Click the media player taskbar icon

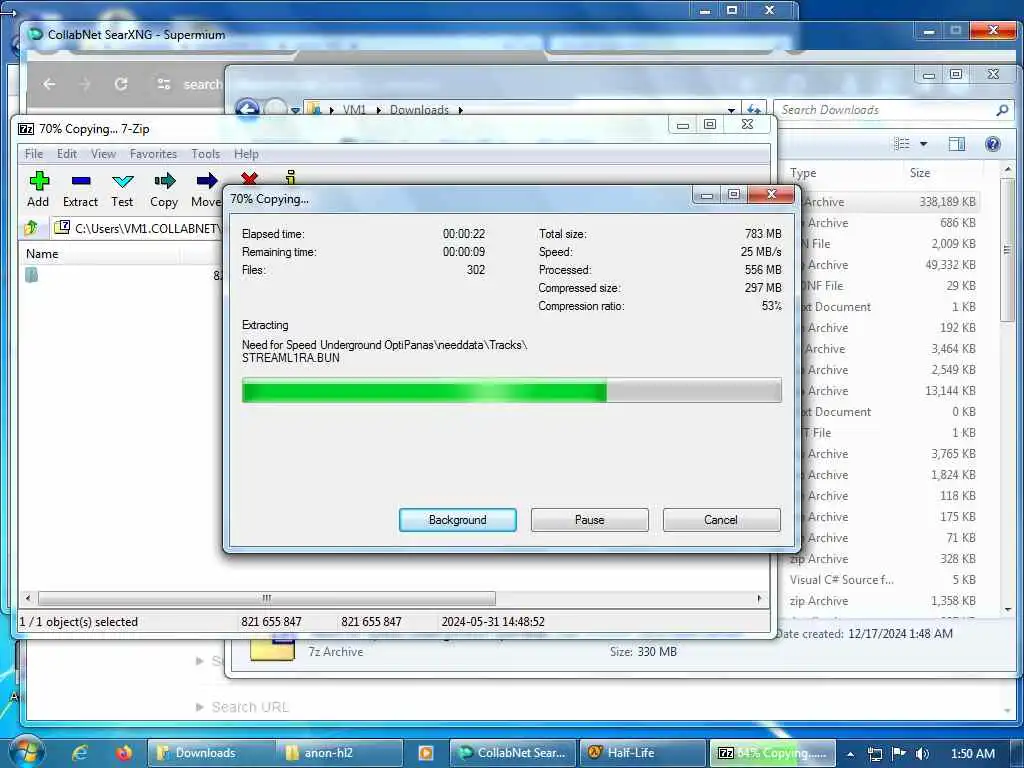pyautogui.click(x=426, y=753)
